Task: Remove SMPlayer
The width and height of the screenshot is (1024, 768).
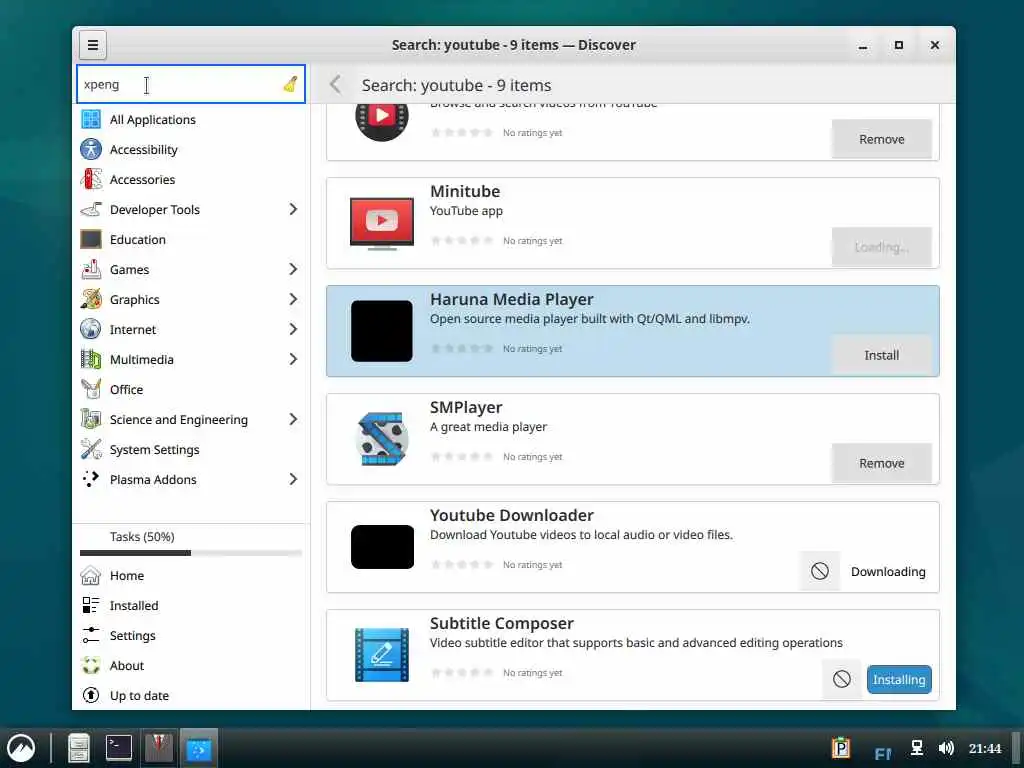Action: pos(882,463)
